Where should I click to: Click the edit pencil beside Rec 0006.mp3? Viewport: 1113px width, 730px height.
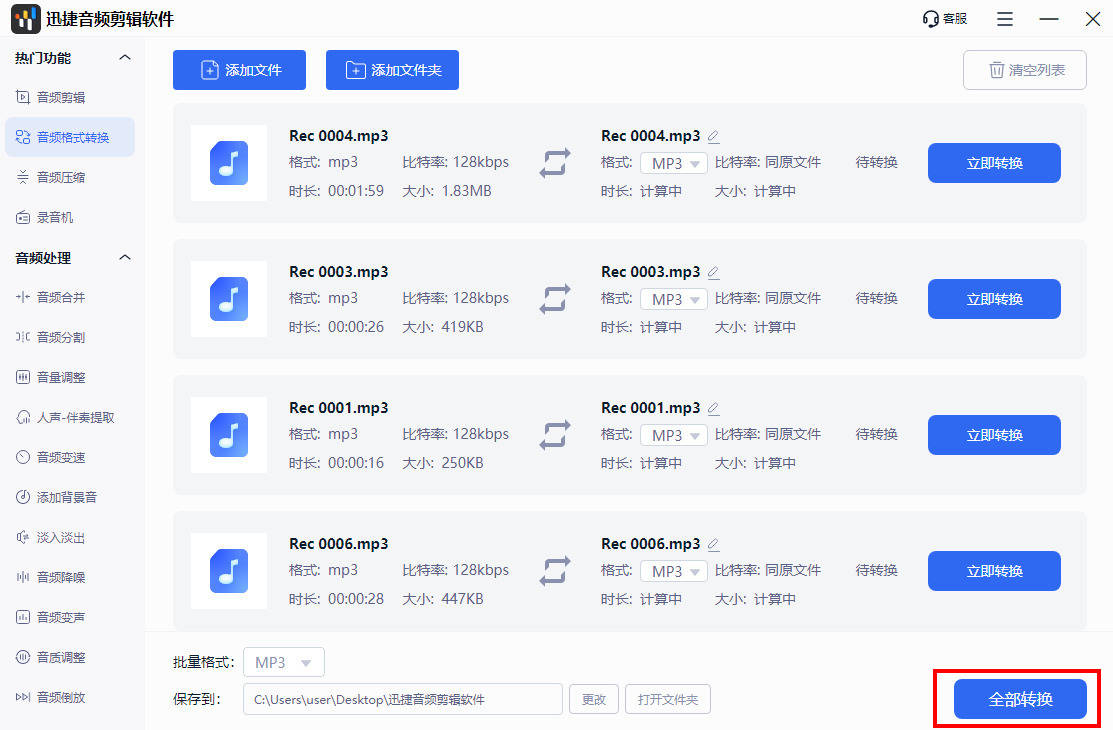tap(713, 545)
